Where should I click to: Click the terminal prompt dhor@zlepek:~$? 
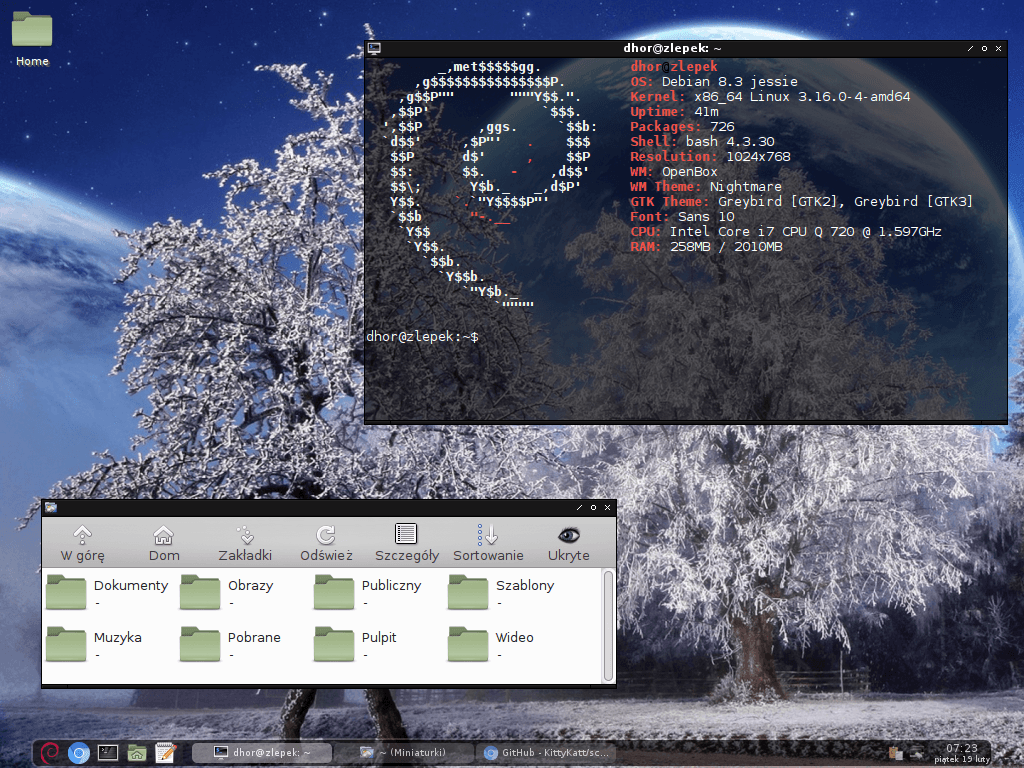(x=422, y=336)
